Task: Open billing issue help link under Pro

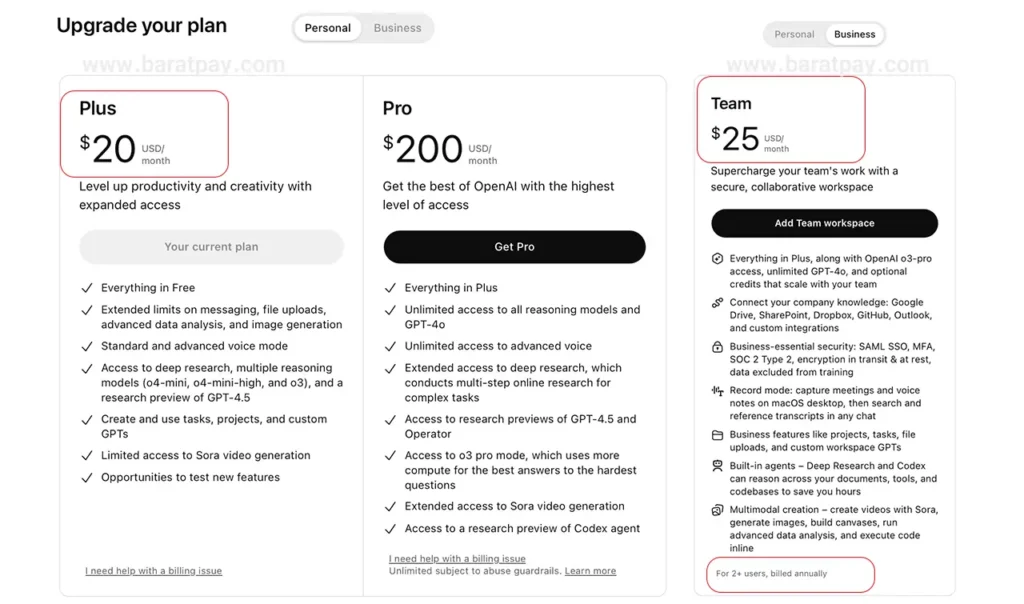Action: click(x=457, y=559)
